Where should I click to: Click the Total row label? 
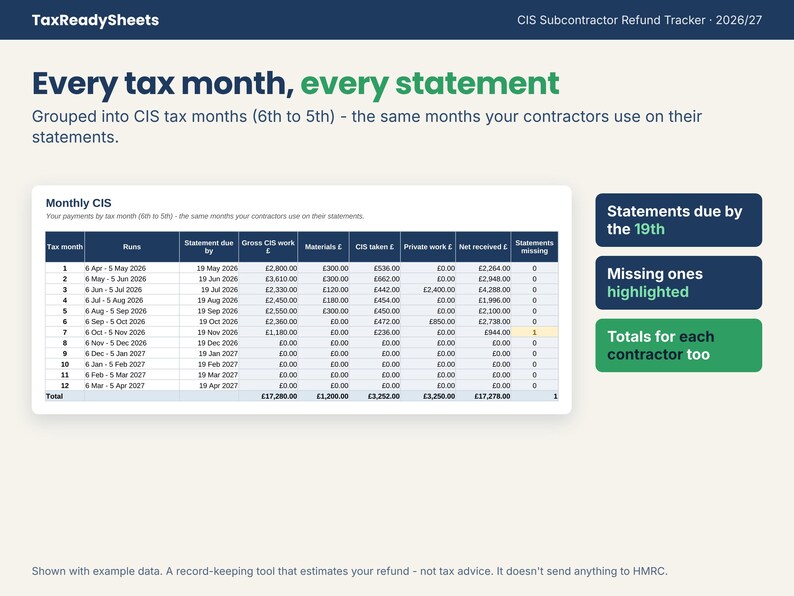[x=55, y=396]
